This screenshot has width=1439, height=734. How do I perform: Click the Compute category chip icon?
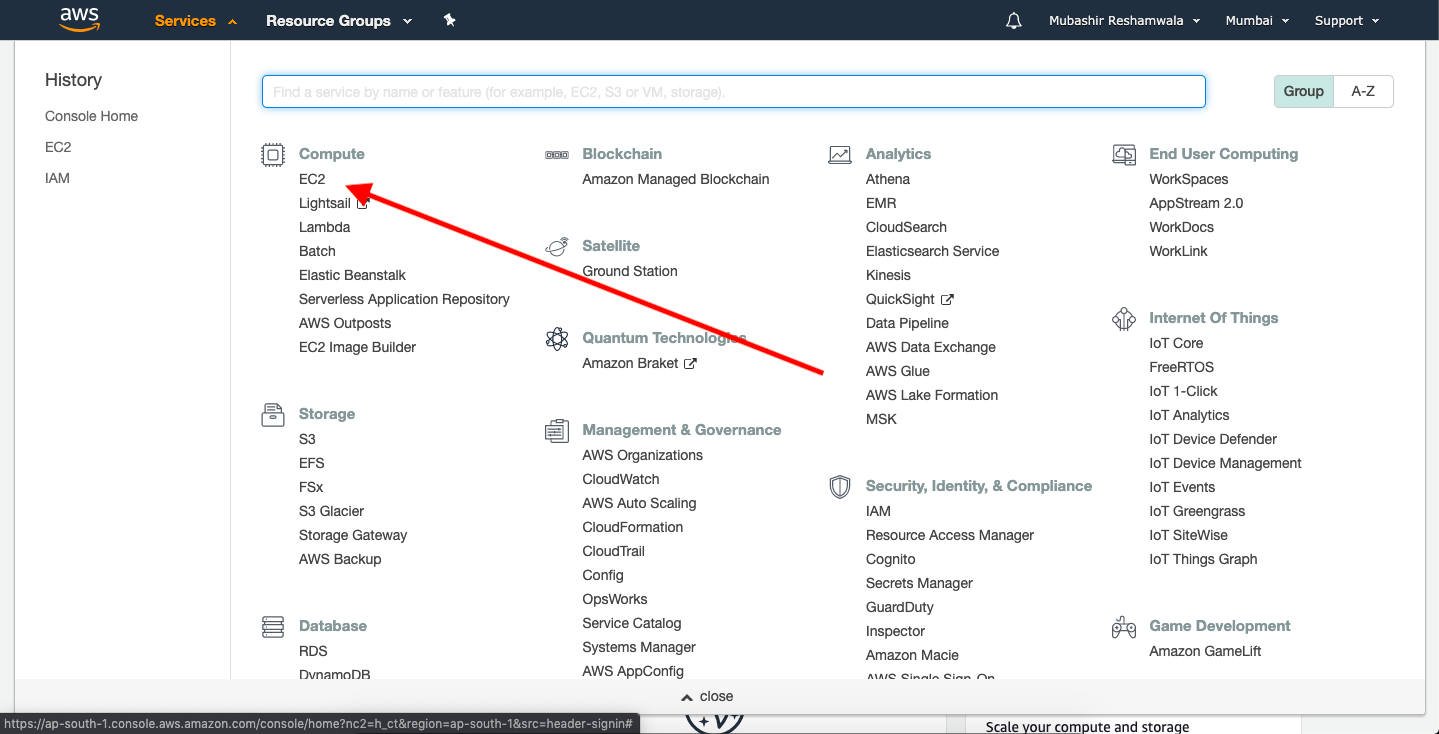pyautogui.click(x=273, y=155)
